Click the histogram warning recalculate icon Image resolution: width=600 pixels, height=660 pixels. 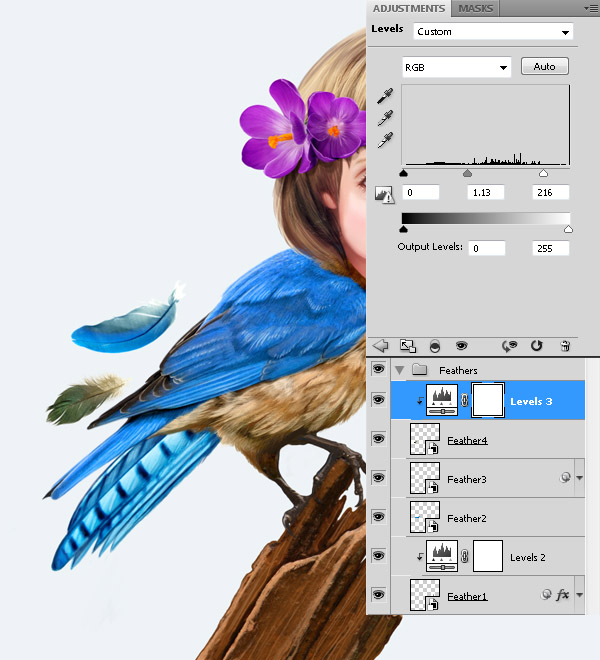pyautogui.click(x=384, y=194)
